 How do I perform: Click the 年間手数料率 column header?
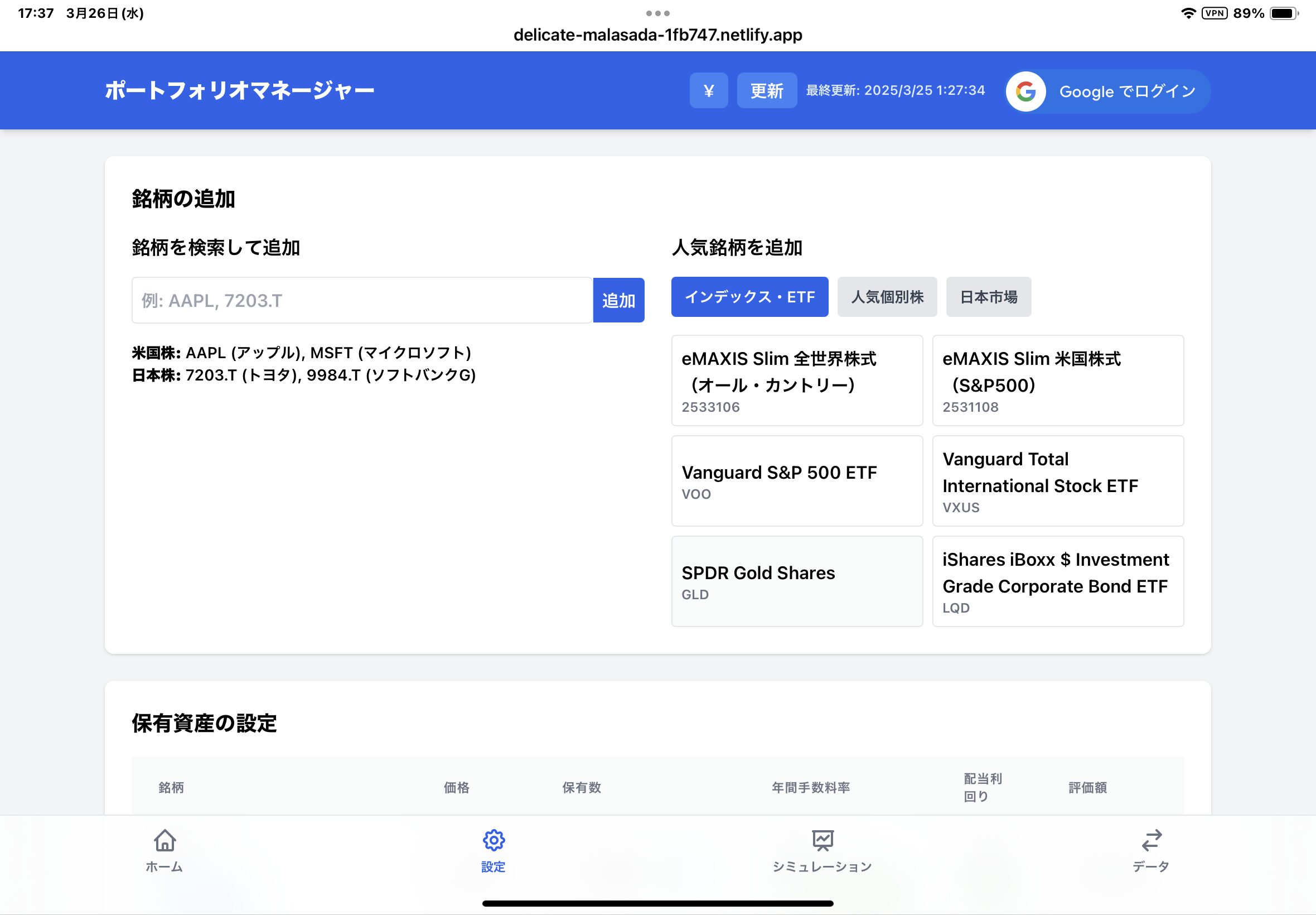(811, 788)
